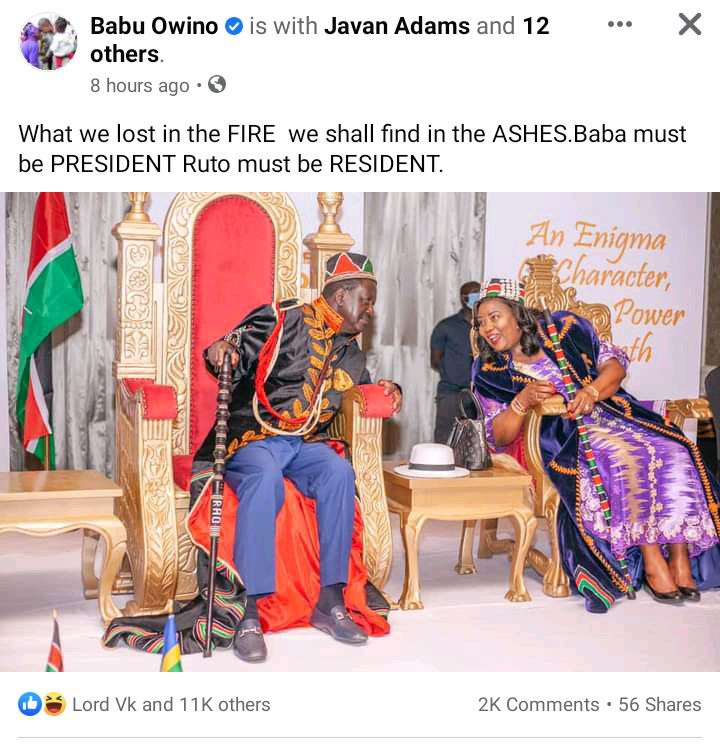The height and width of the screenshot is (745, 720).
Task: View Lord Vk and 11K others reactions
Action: point(171,705)
